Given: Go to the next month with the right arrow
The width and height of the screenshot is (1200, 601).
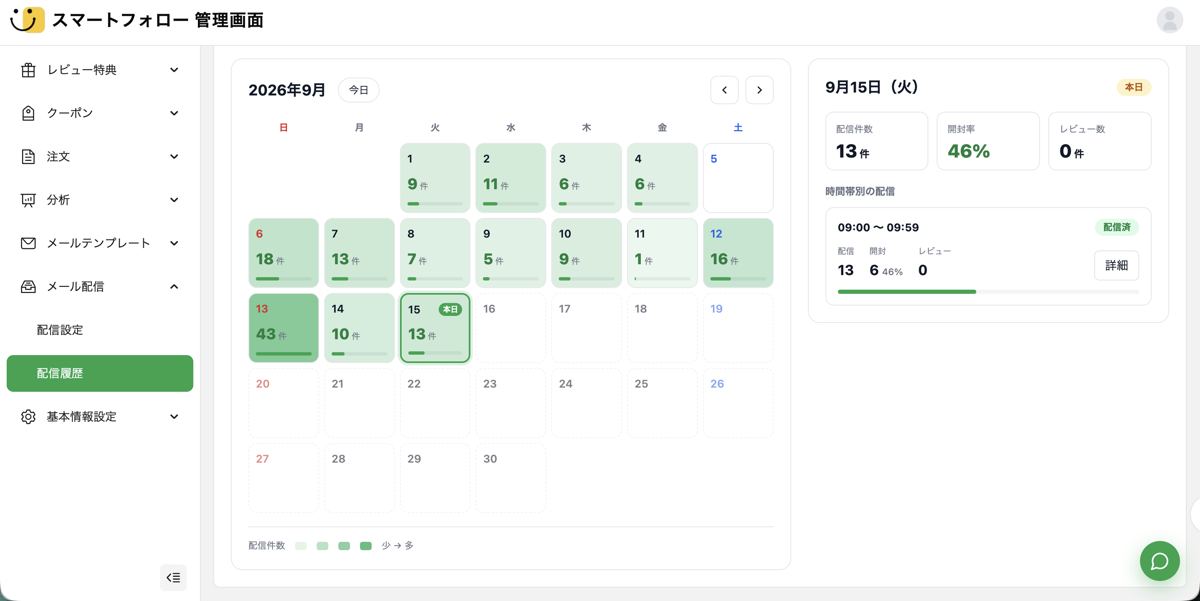Looking at the screenshot, I should (x=760, y=90).
